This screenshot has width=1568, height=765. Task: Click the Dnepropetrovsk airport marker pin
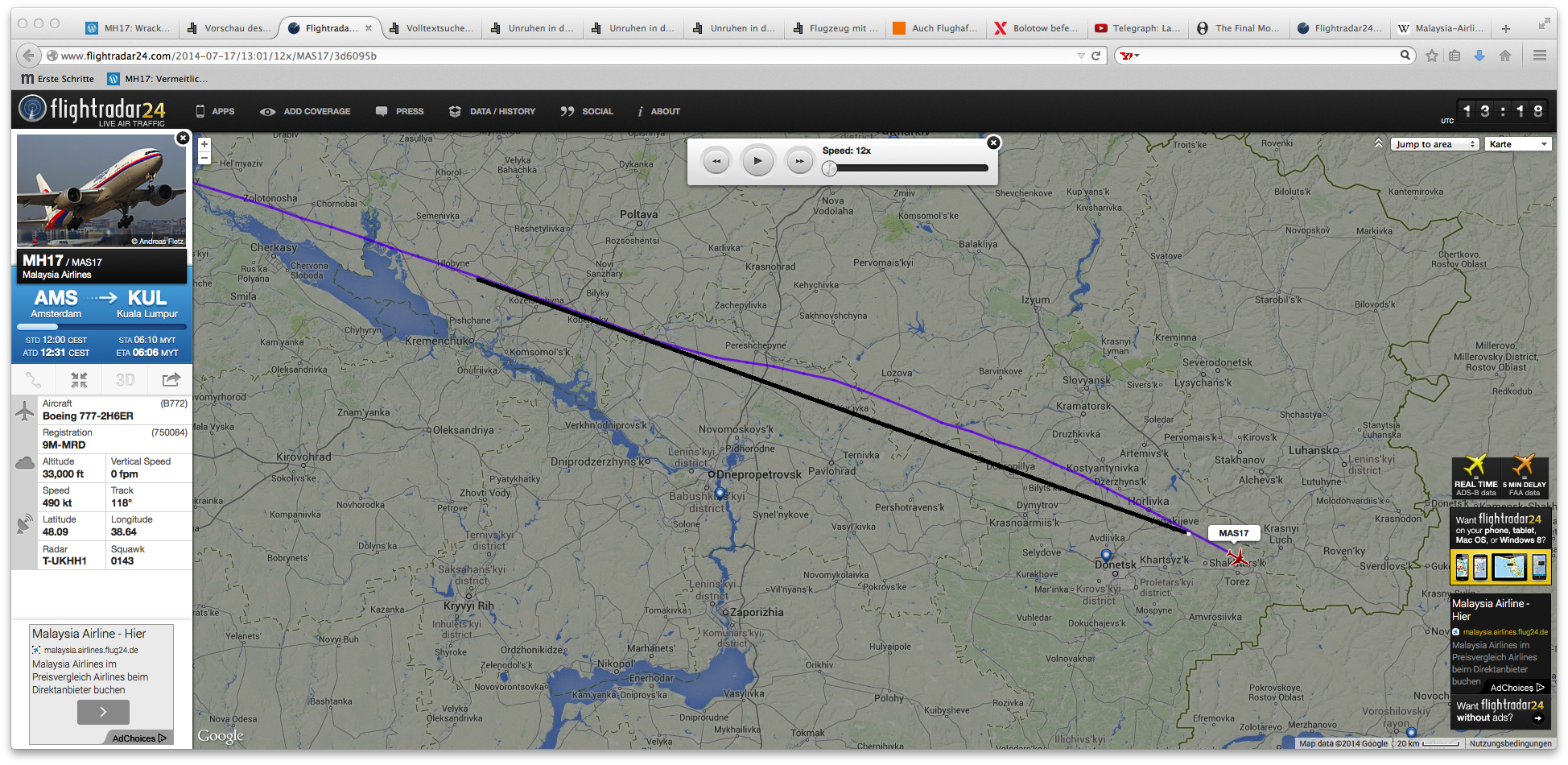(x=720, y=492)
